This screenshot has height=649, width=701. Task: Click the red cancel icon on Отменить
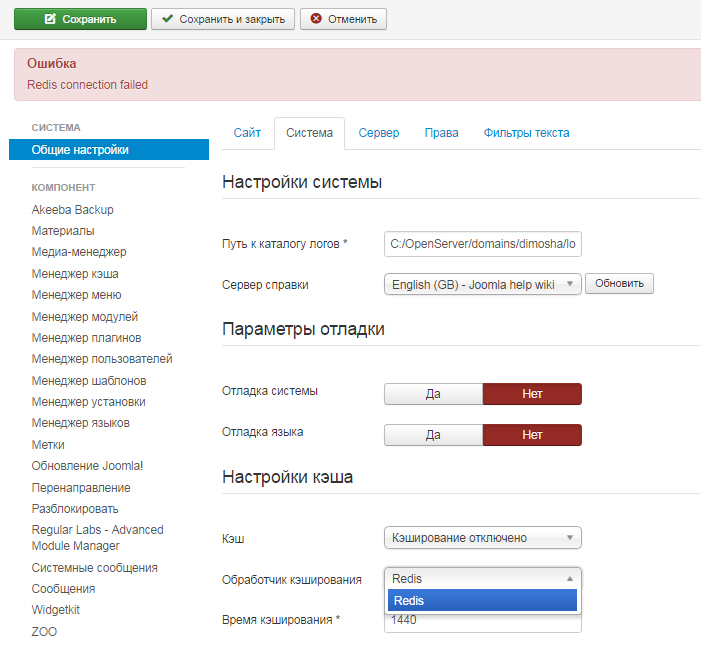tap(317, 19)
